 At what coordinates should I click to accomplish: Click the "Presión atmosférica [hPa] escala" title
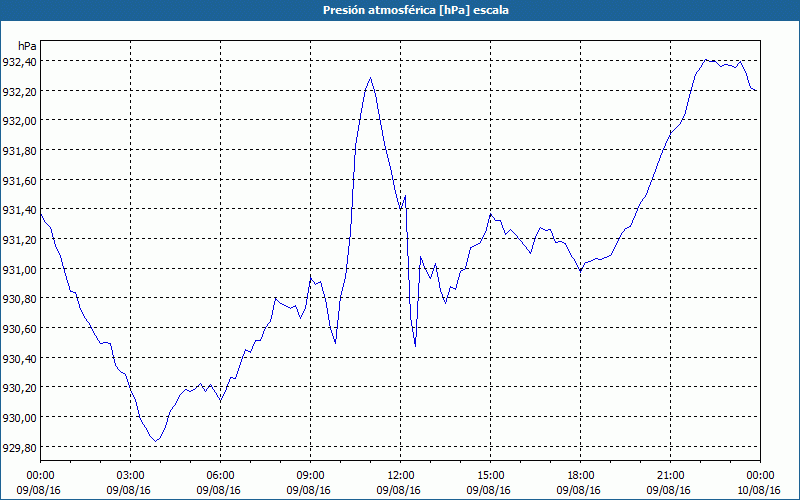415,10
